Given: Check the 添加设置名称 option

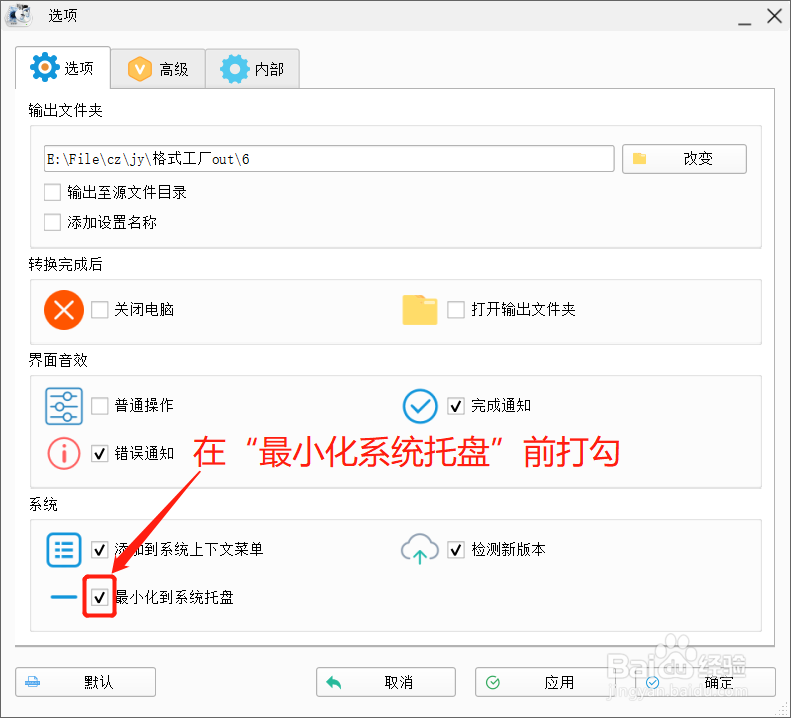Looking at the screenshot, I should click(52, 223).
